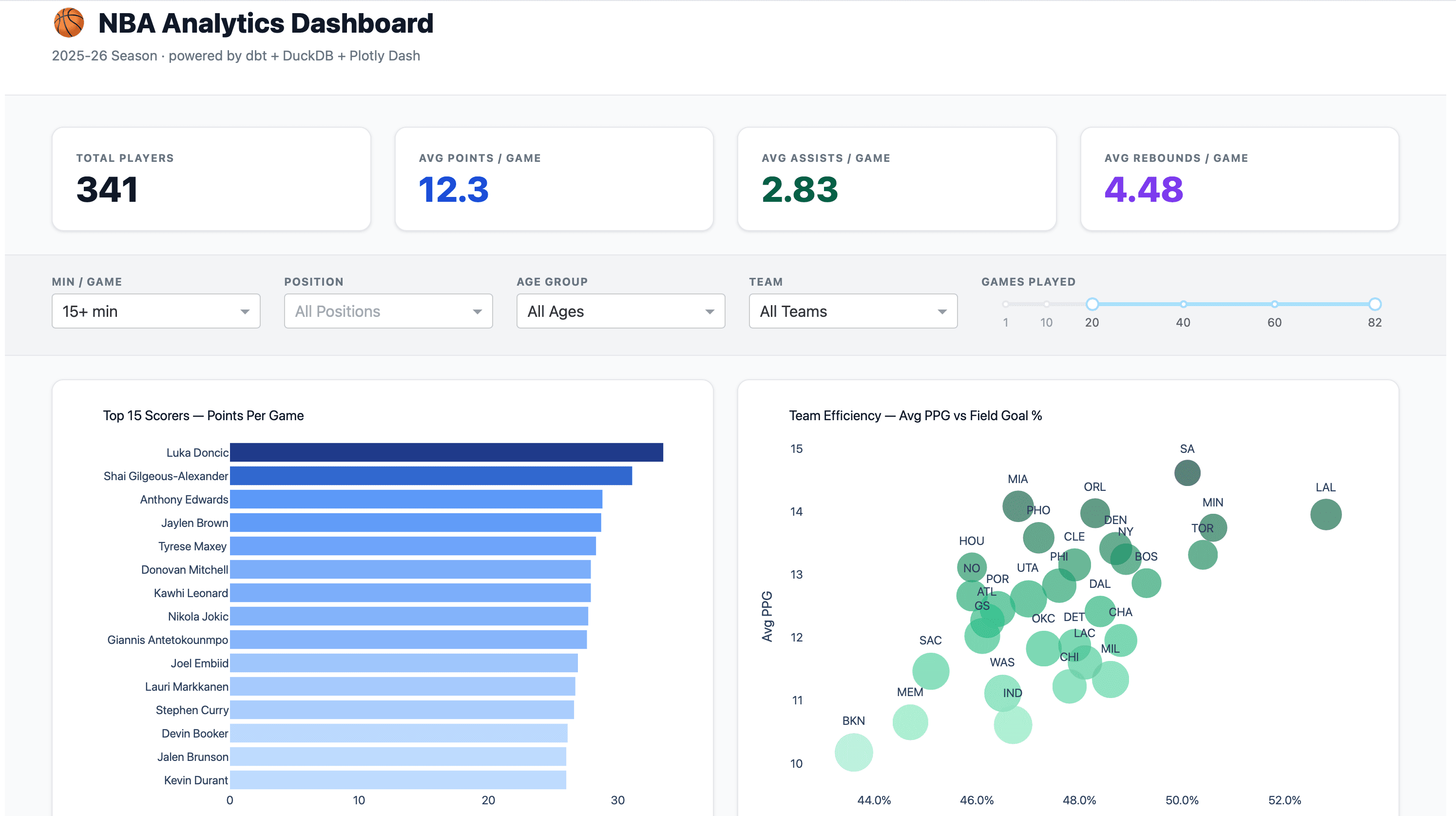Viewport: 1456px width, 816px height.
Task: Click the Anthony Edwards bar
Action: pos(416,499)
